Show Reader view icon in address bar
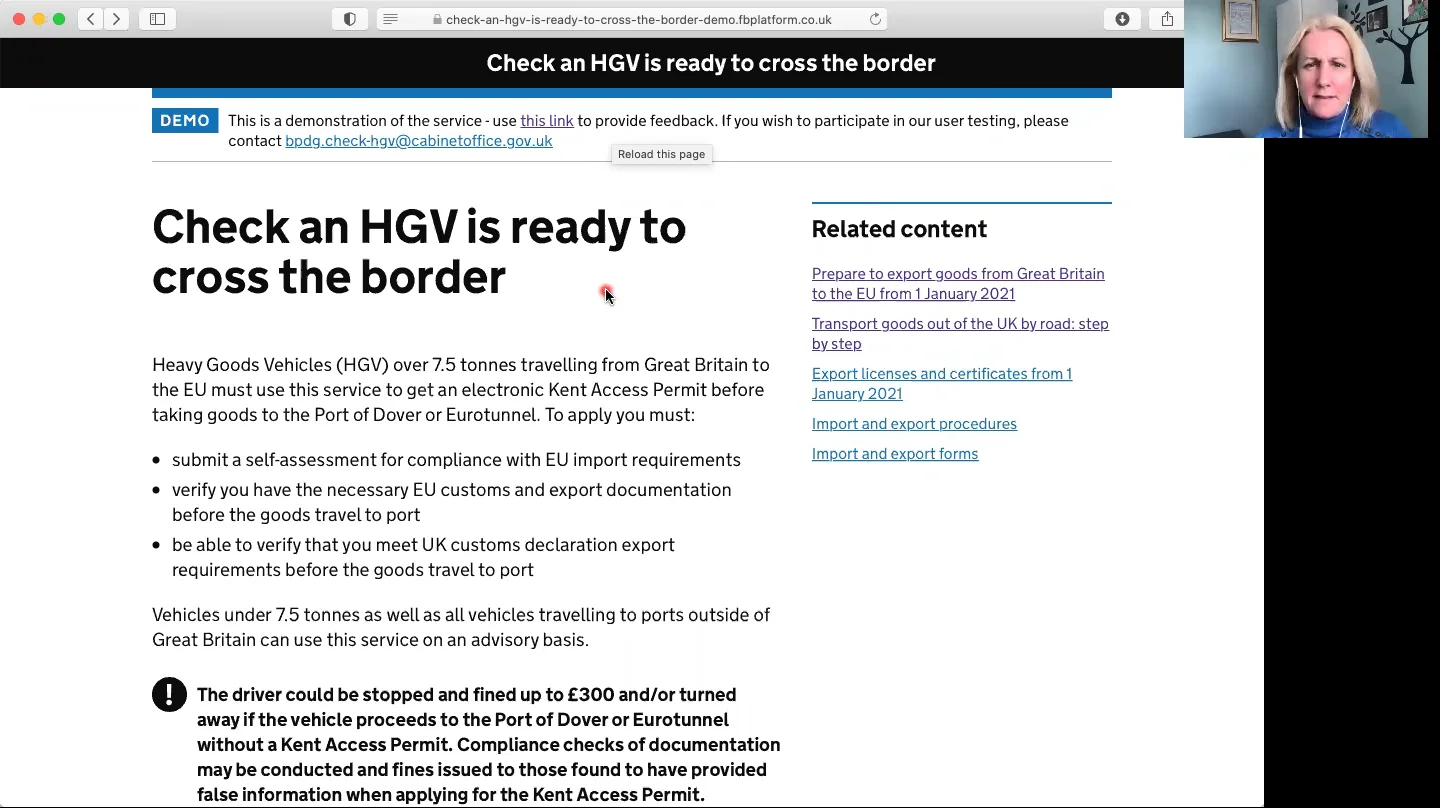Viewport: 1440px width, 808px height. [391, 19]
